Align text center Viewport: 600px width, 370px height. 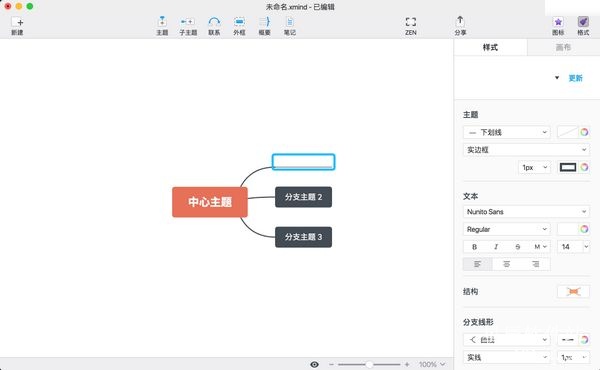tap(507, 264)
